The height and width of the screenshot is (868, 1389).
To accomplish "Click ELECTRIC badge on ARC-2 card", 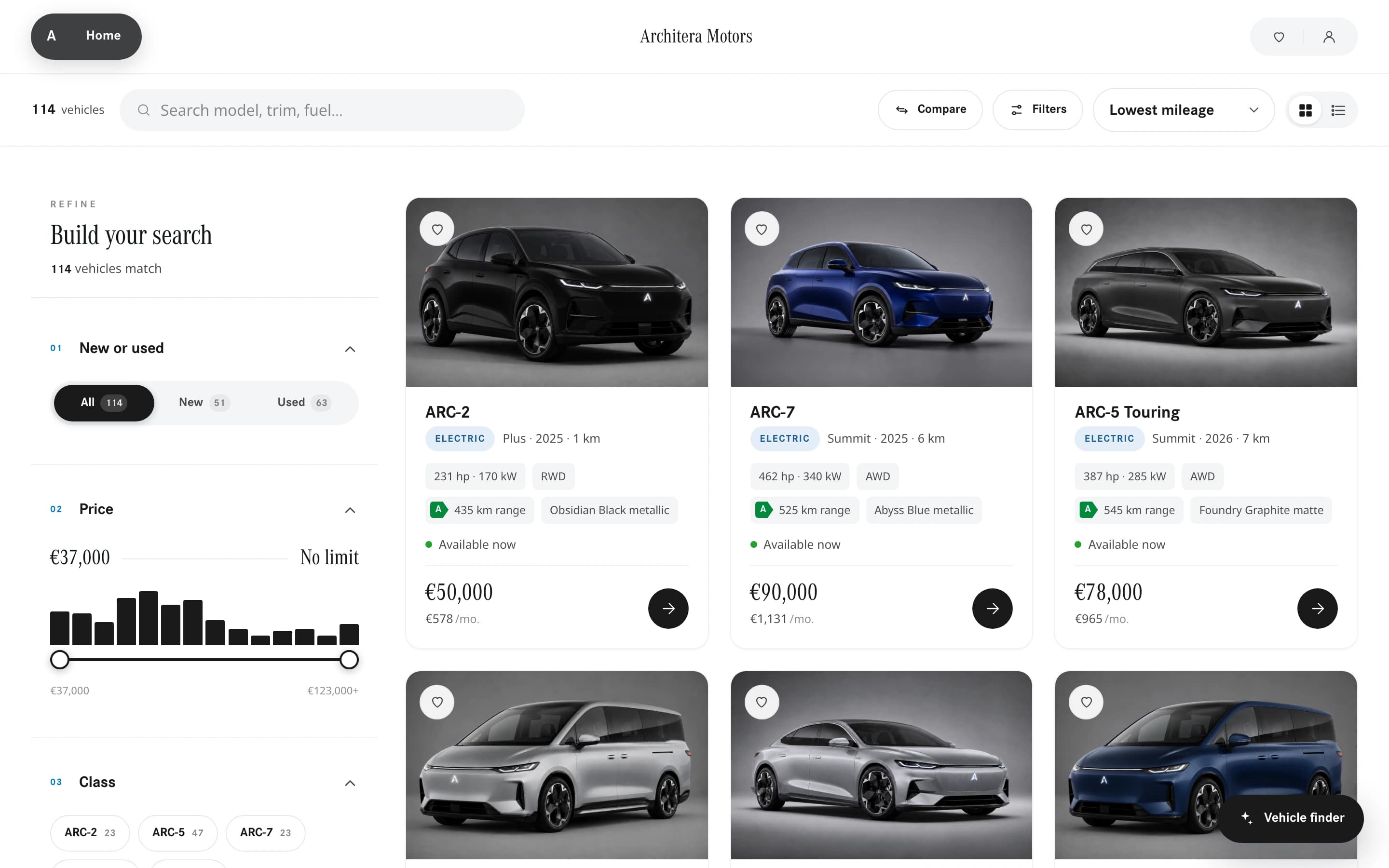I will coord(460,439).
